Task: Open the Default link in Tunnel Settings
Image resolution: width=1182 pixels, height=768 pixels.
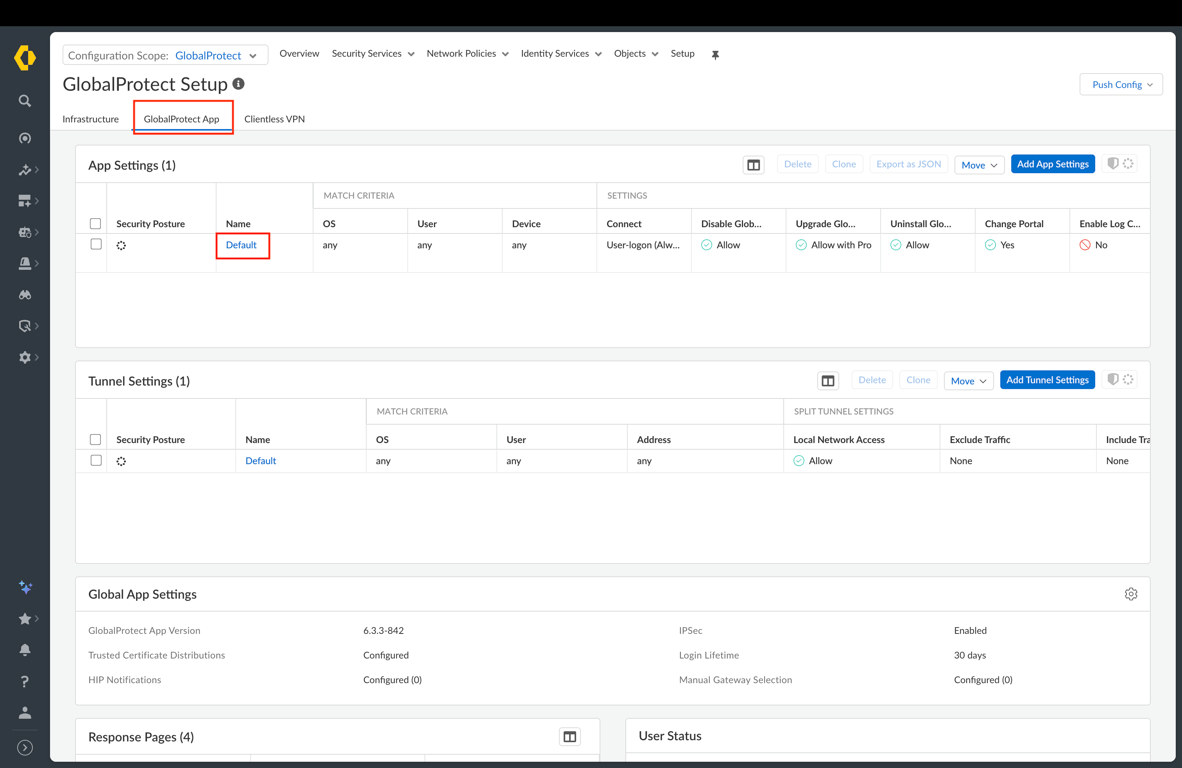Action: 261,460
